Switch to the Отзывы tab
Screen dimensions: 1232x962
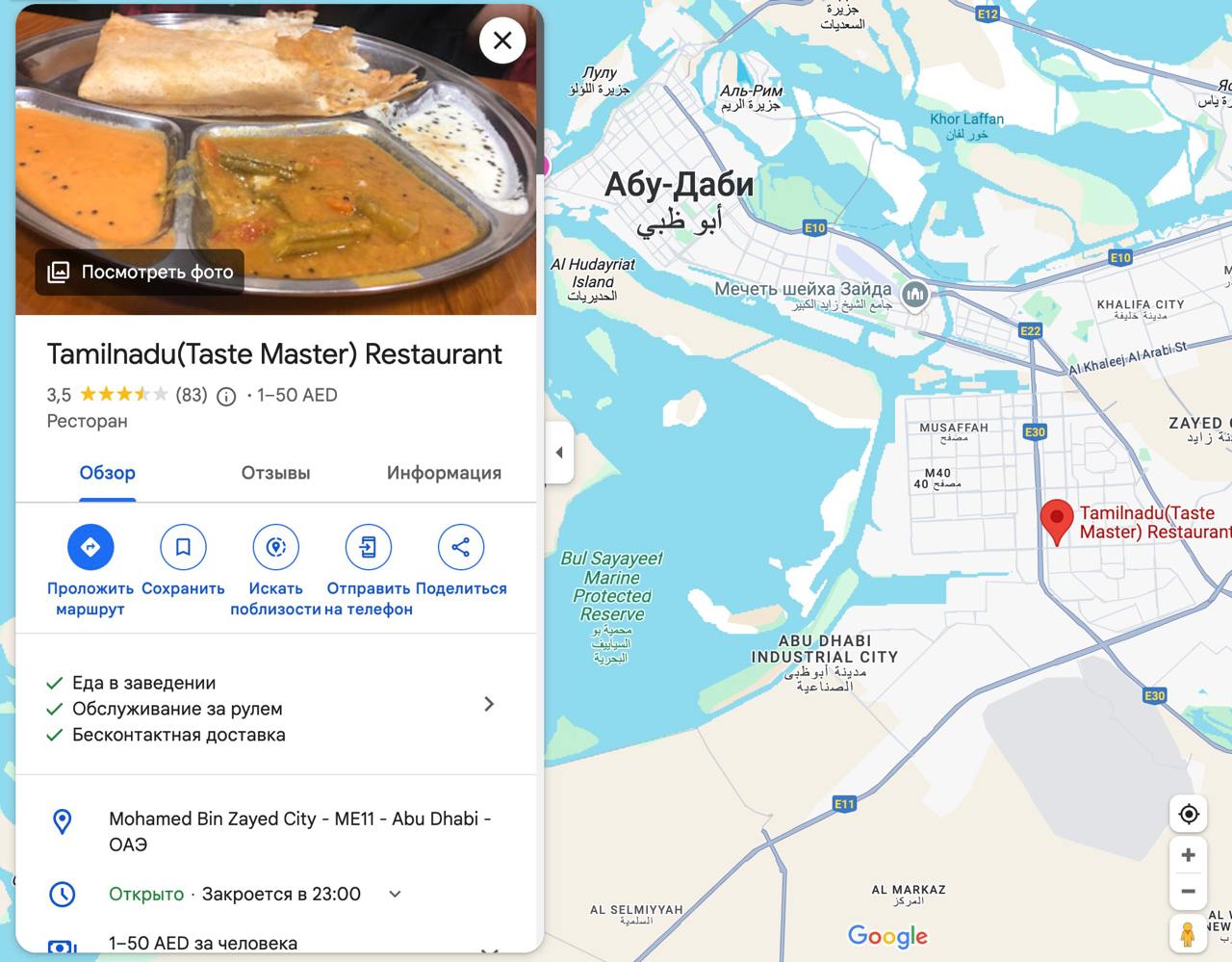click(275, 473)
